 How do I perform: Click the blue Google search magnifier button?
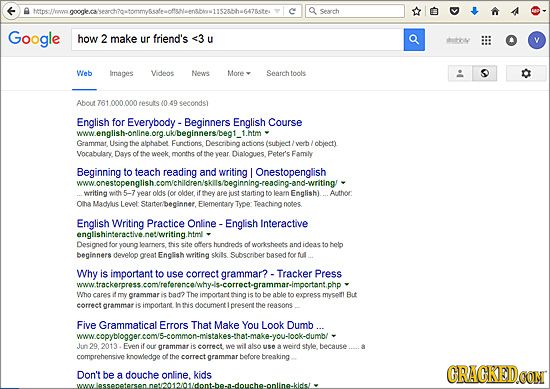pos(414,40)
